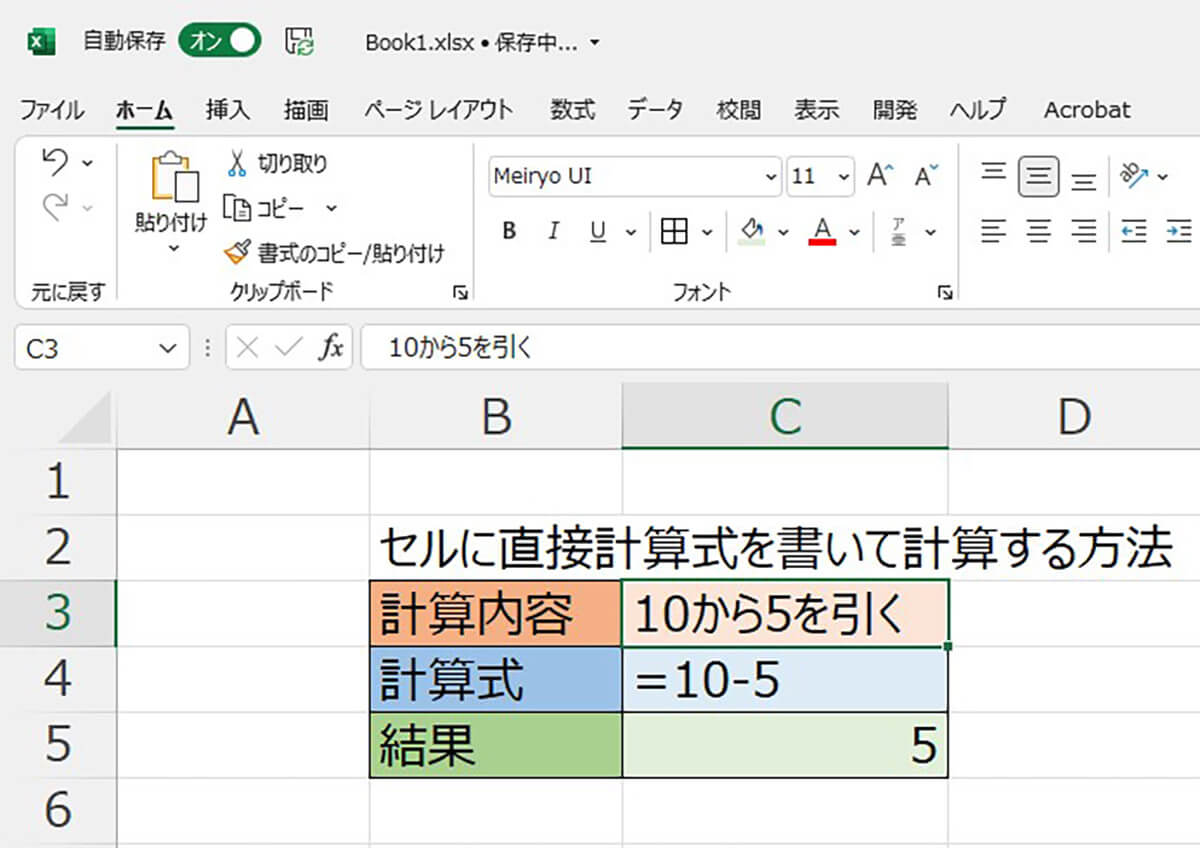1200x848 pixels.
Task: Toggle Italic formatting
Action: point(553,232)
